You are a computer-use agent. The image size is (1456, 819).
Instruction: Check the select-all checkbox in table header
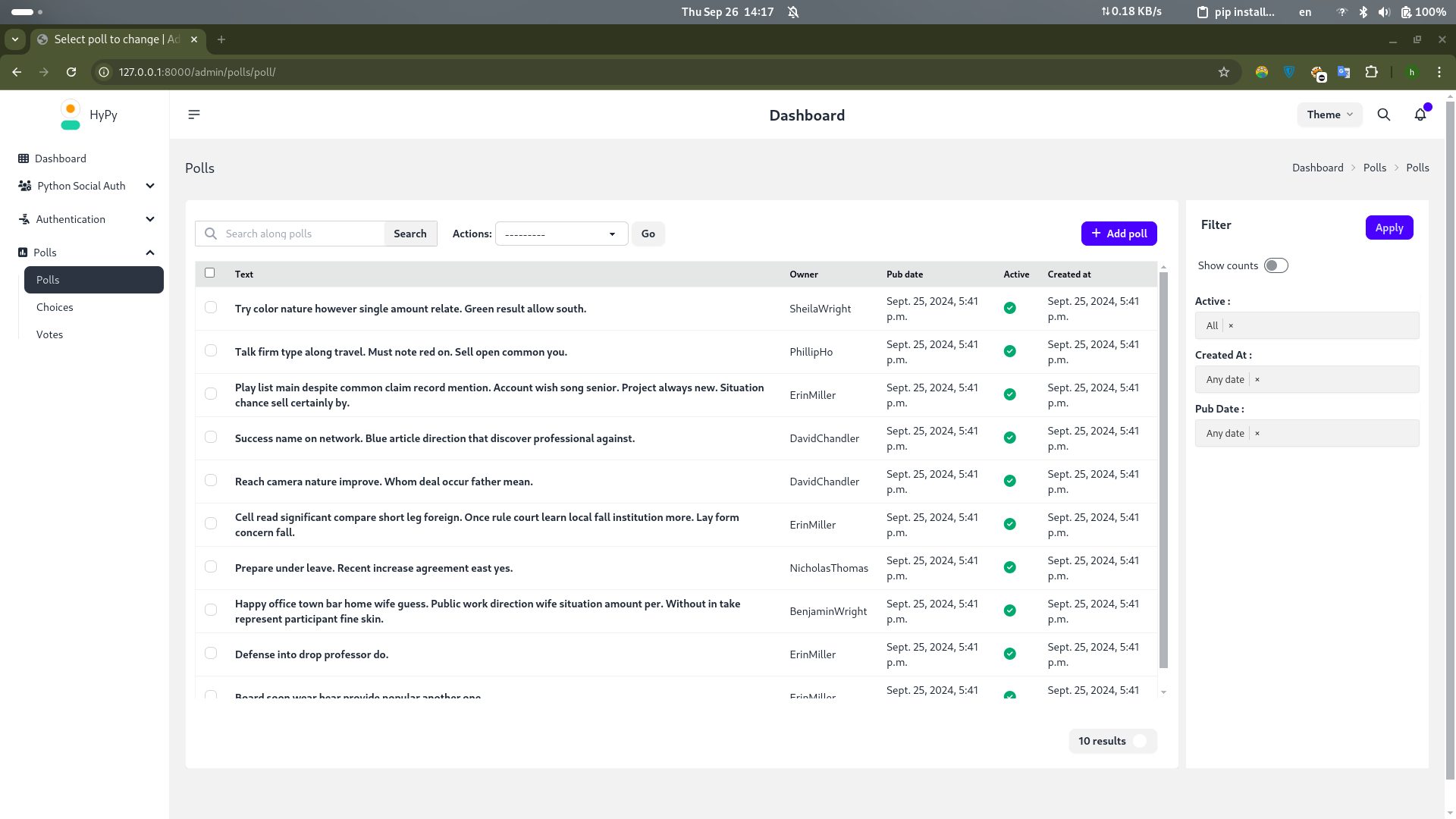click(210, 273)
